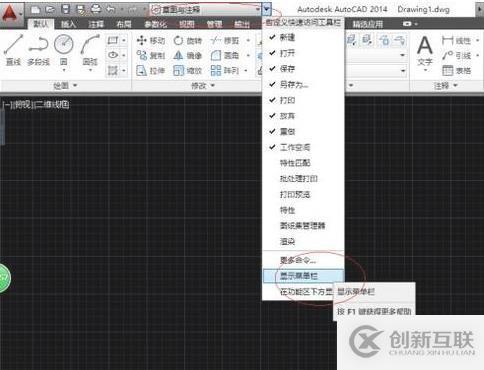Click the Save icon in quick access toolbar

click(65, 10)
